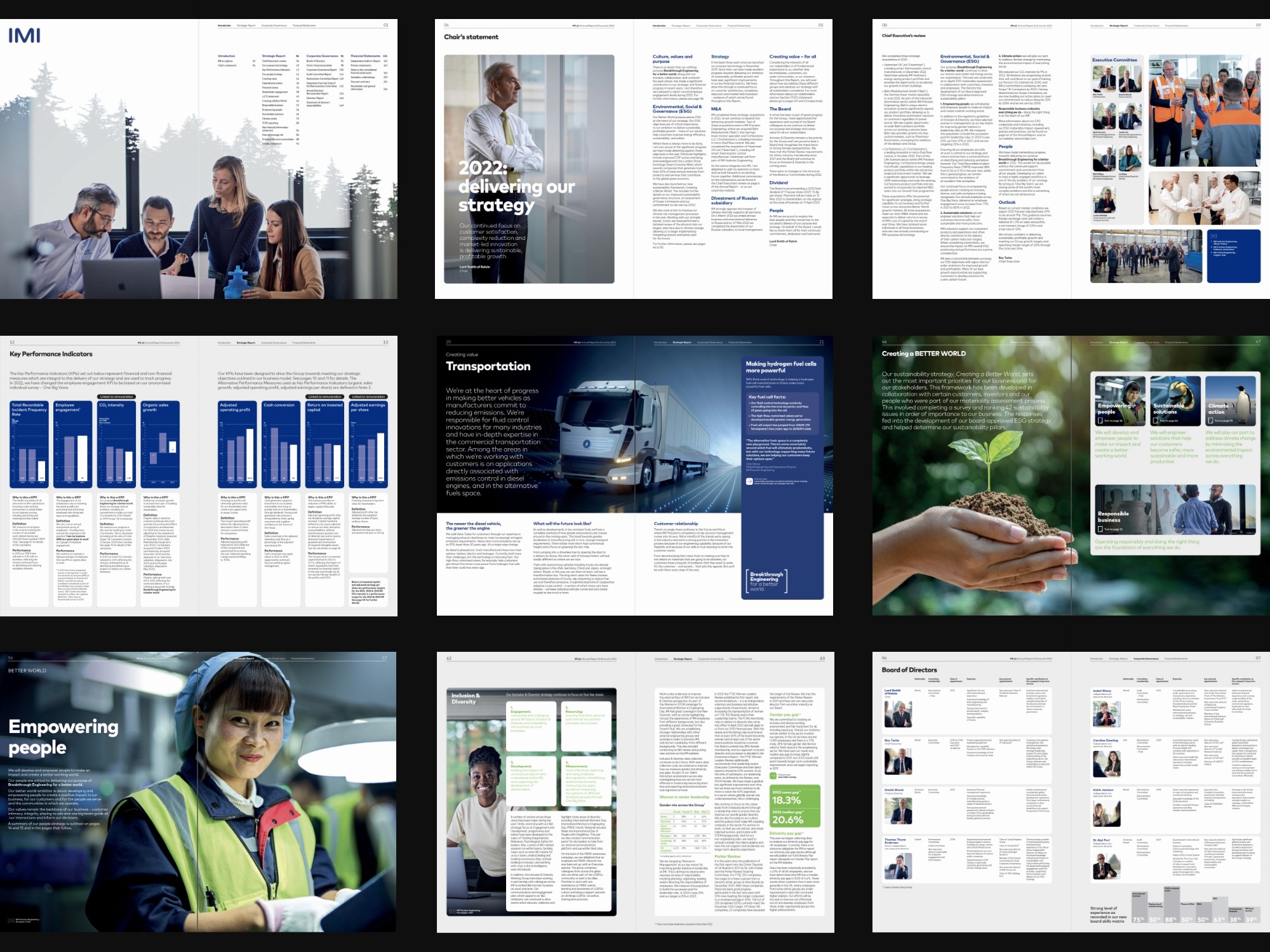The image size is (1270, 952).
Task: Click the IMI logo on the cover
Action: (x=24, y=35)
